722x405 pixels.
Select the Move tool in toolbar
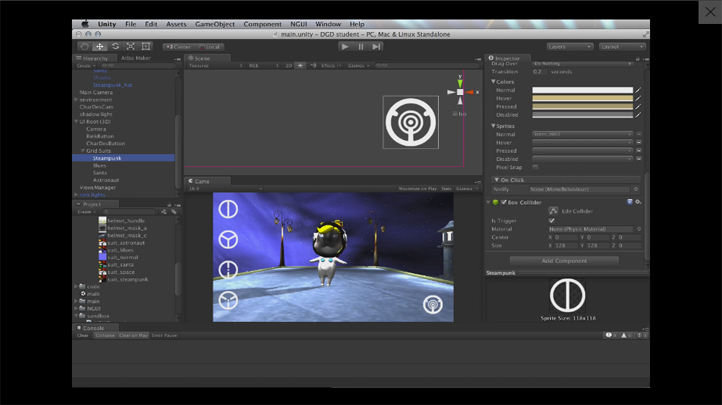[x=99, y=46]
